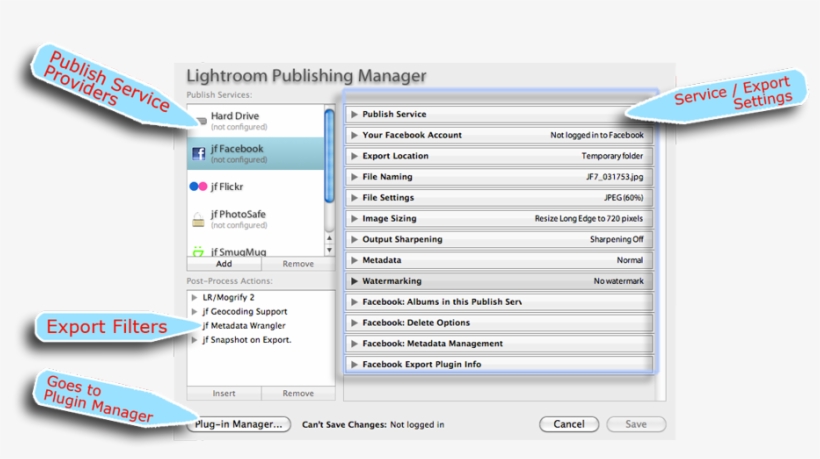
Task: Add a new publish service
Action: pos(224,264)
